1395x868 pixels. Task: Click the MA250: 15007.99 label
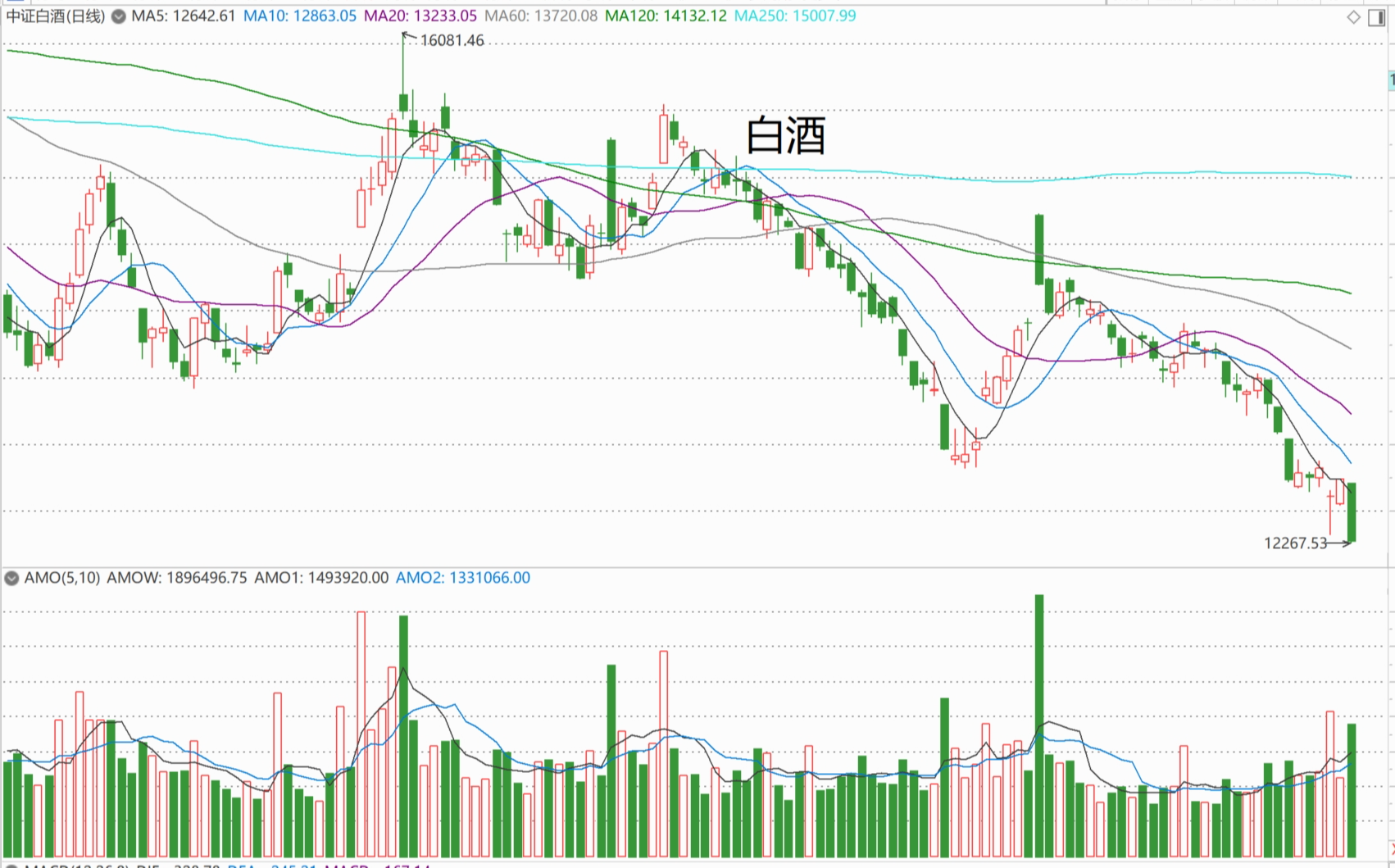click(x=795, y=16)
